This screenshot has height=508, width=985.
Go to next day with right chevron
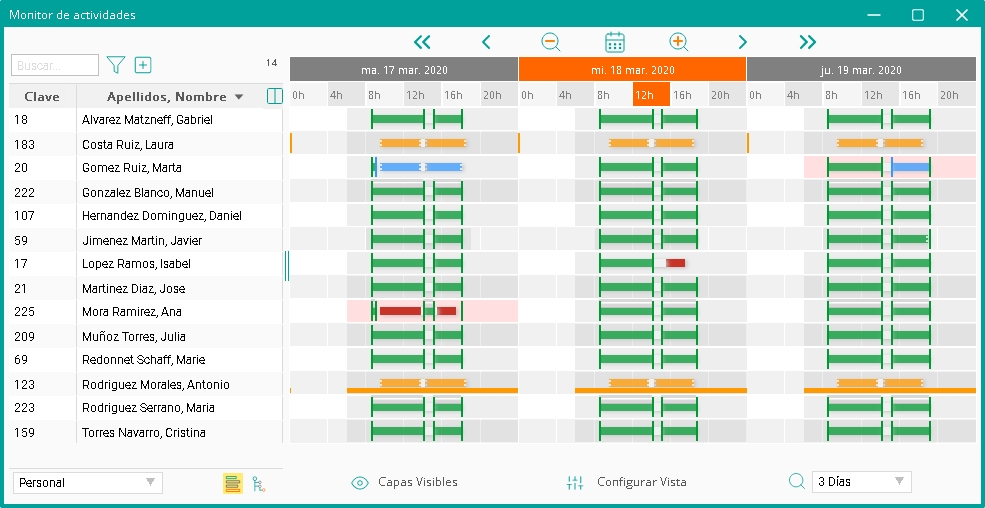[743, 42]
